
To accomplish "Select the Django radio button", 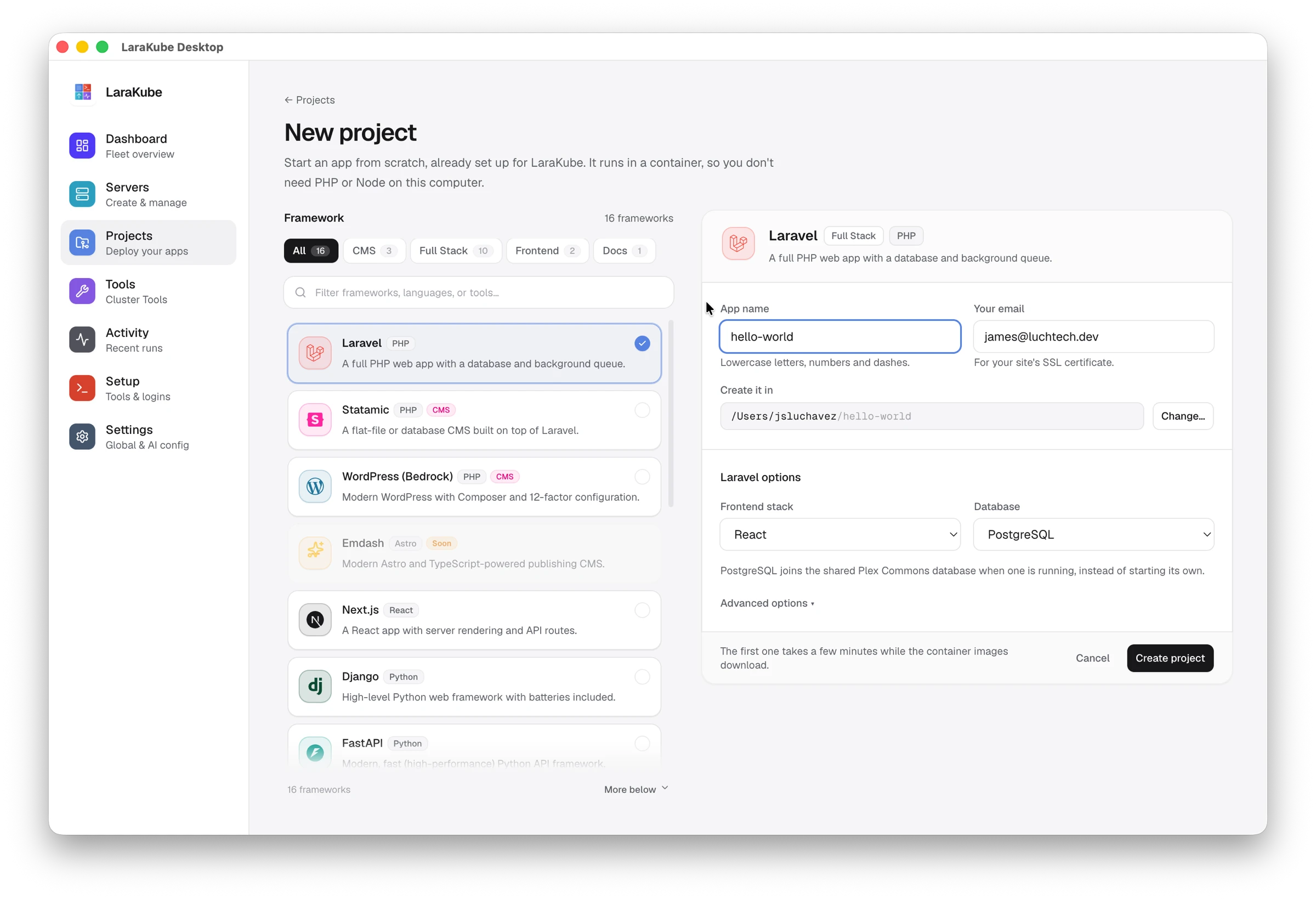I will click(642, 677).
